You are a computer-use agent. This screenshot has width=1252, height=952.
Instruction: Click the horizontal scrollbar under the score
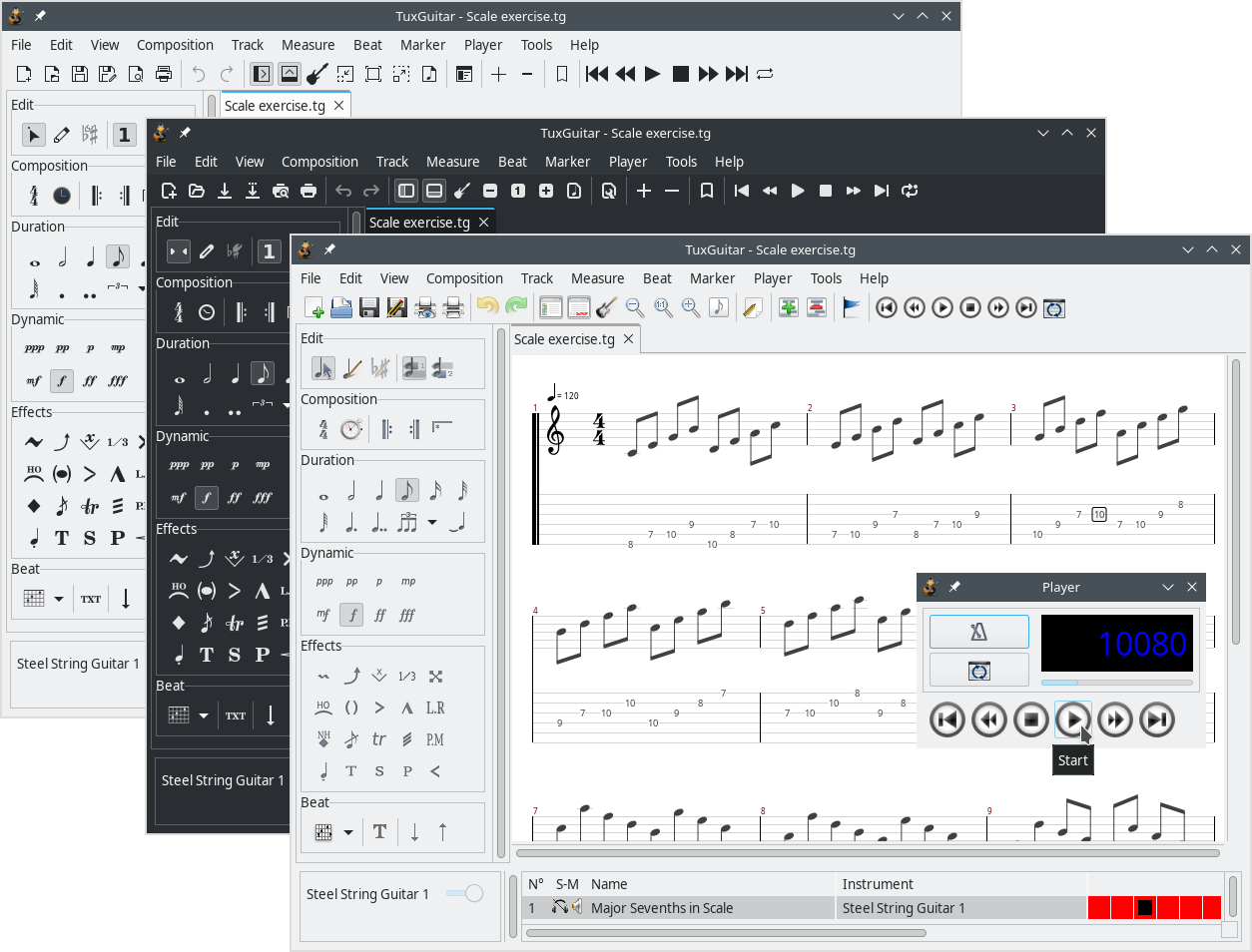[x=868, y=853]
